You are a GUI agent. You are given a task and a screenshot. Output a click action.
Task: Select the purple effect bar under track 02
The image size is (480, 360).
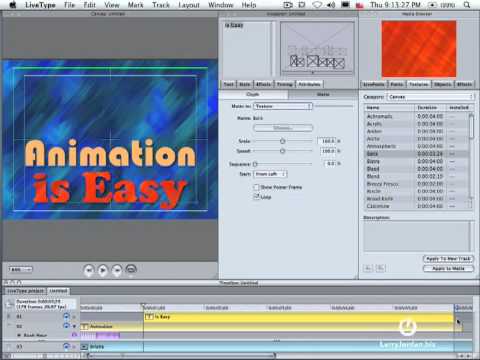100,335
